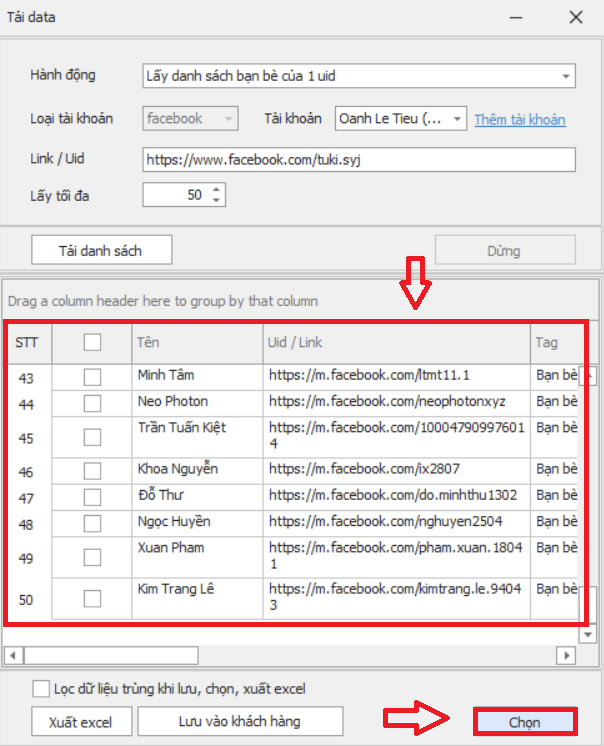Tick the select-all checkbox in header
Screen dimensions: 604x746
(92, 343)
